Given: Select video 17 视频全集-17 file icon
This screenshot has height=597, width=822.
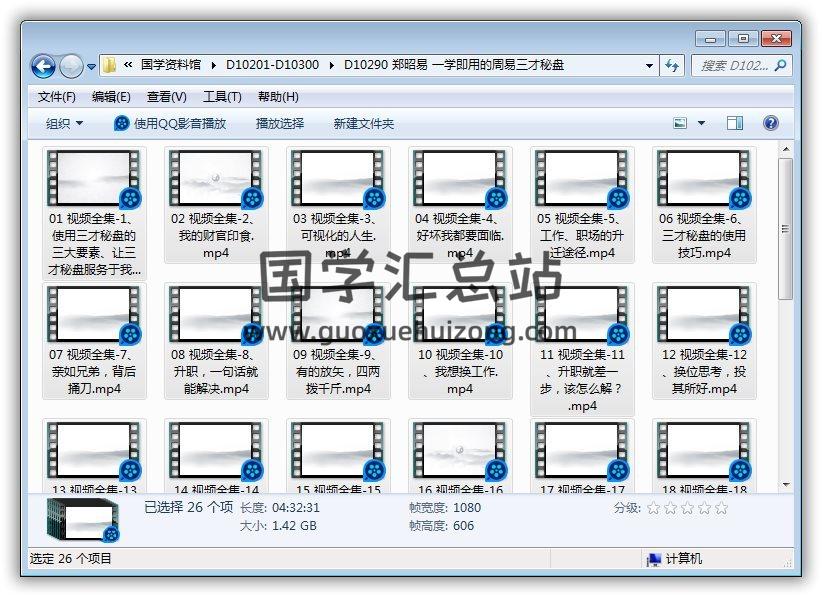Looking at the screenshot, I should pos(582,451).
